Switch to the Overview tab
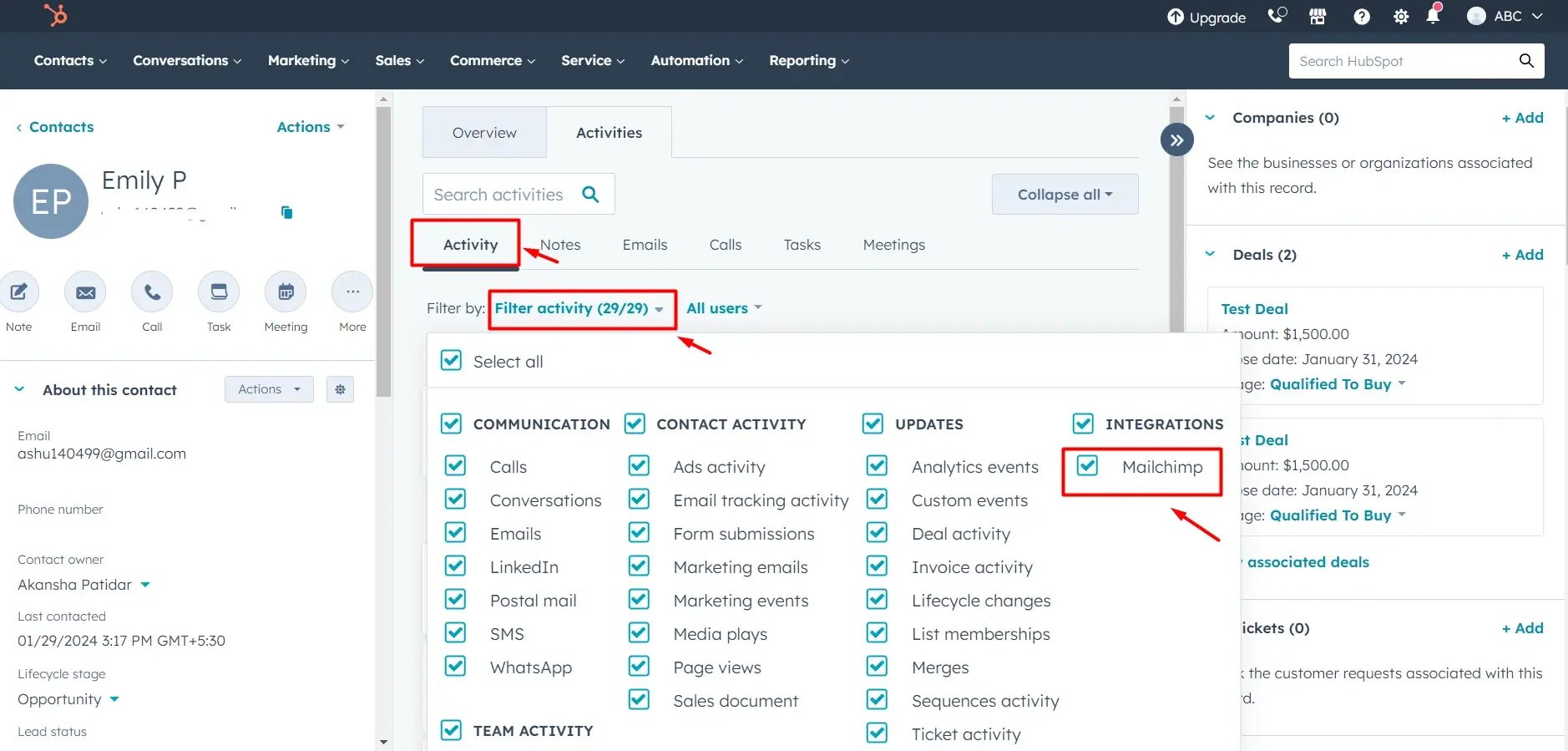Screen dimensions: 1568x751 (x=484, y=132)
